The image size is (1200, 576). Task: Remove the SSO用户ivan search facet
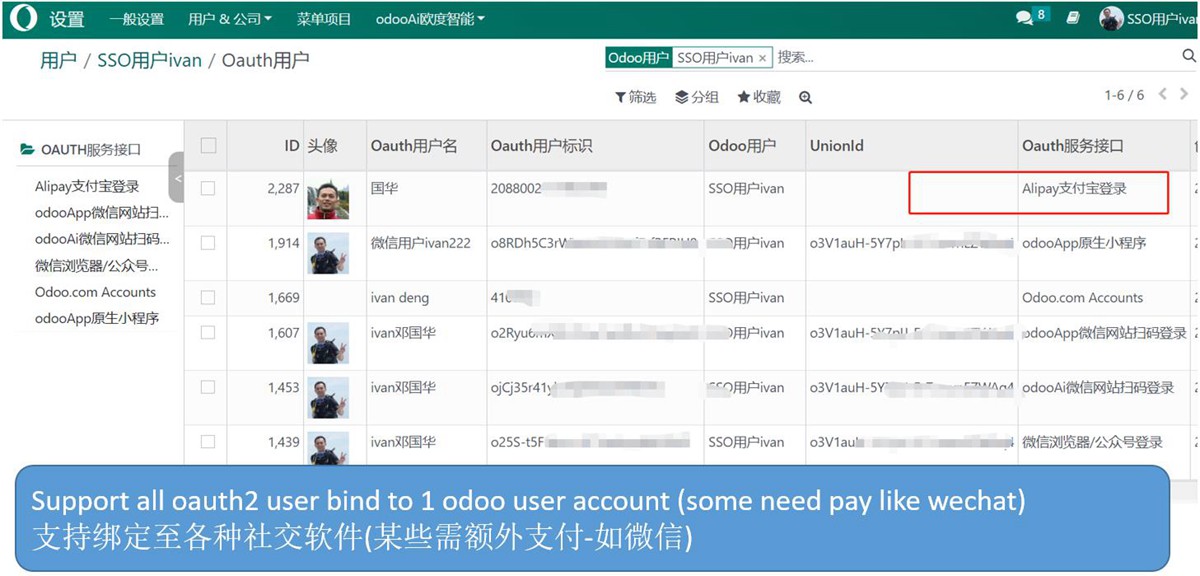point(762,58)
